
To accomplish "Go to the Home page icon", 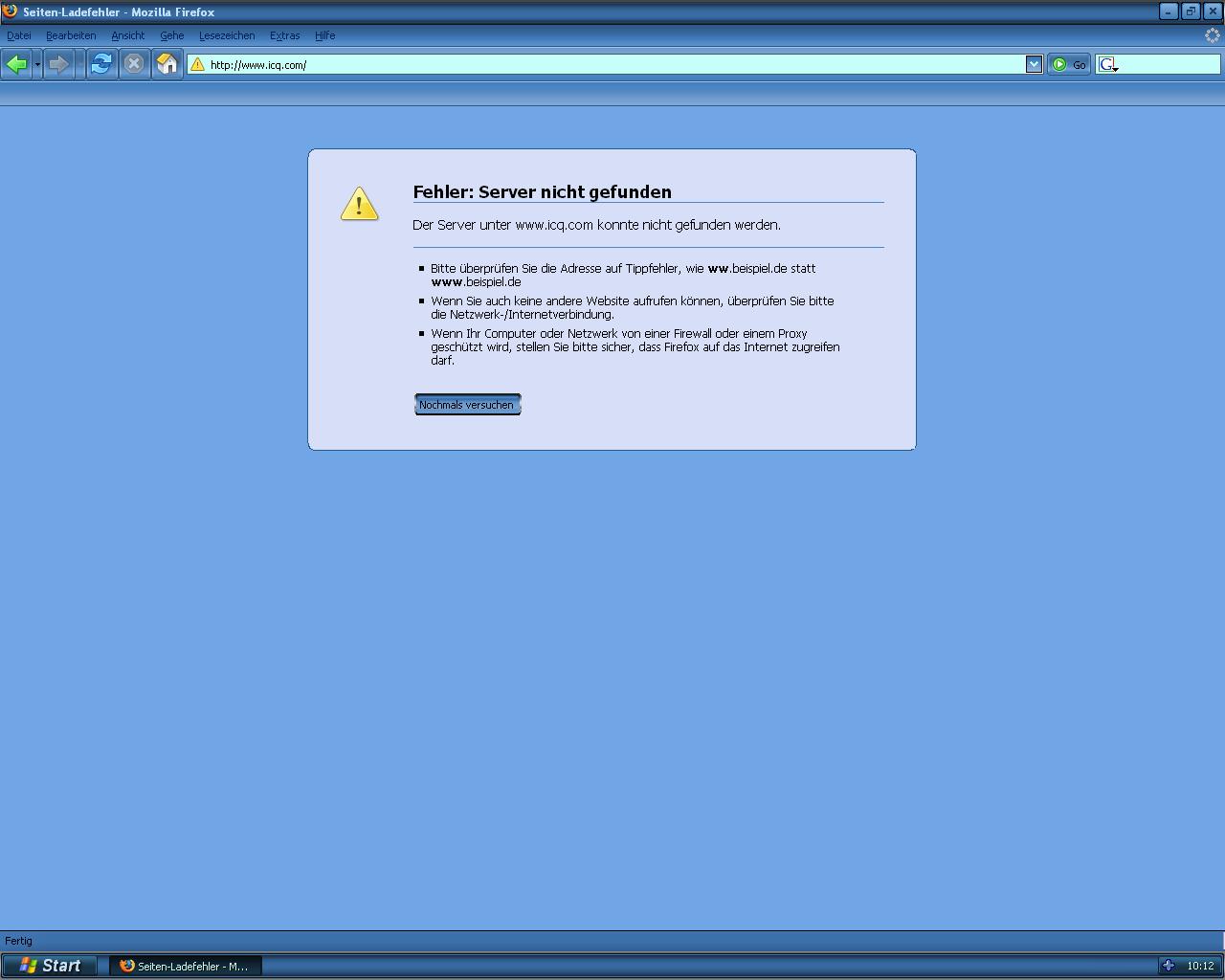I will tap(167, 64).
